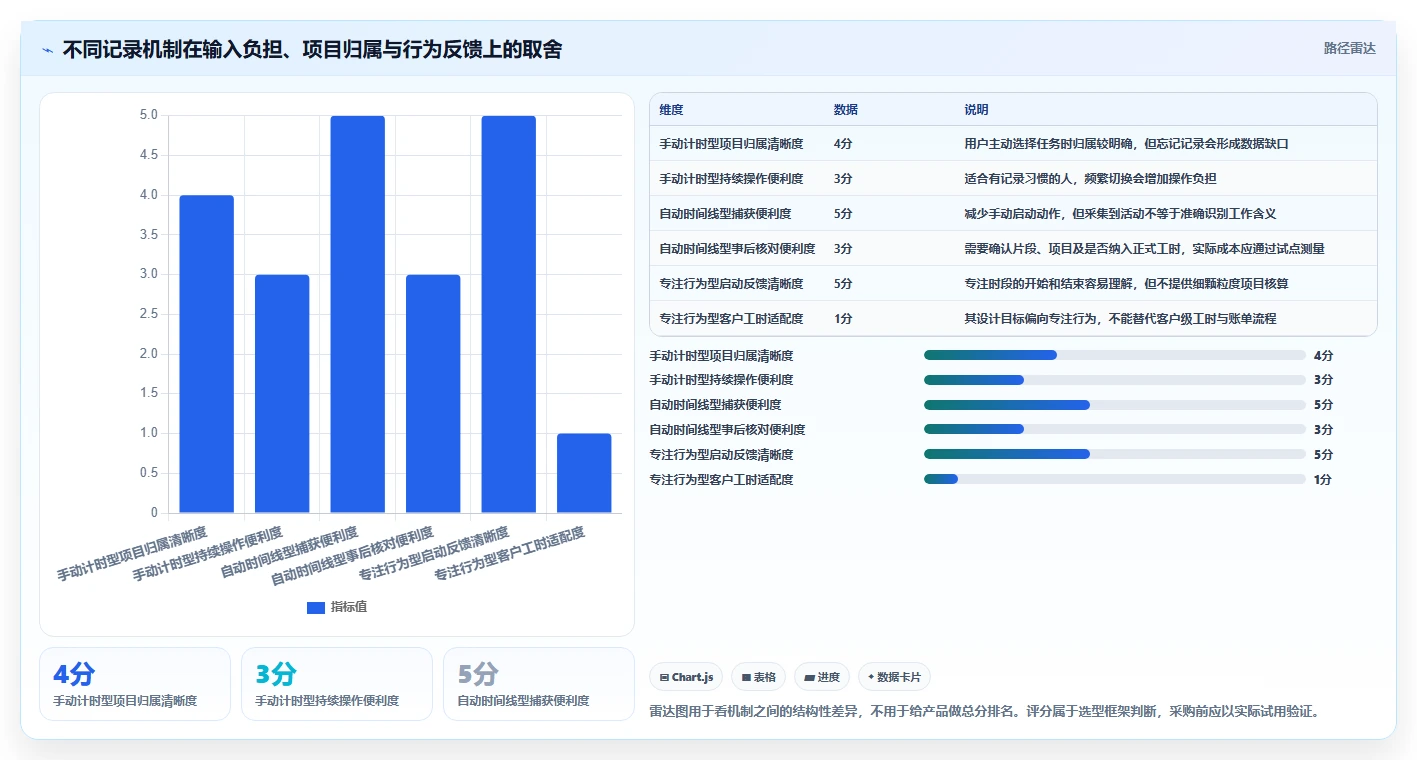The width and height of the screenshot is (1417, 760).
Task: Click description 减少手动启动动作
Action: [1012, 214]
